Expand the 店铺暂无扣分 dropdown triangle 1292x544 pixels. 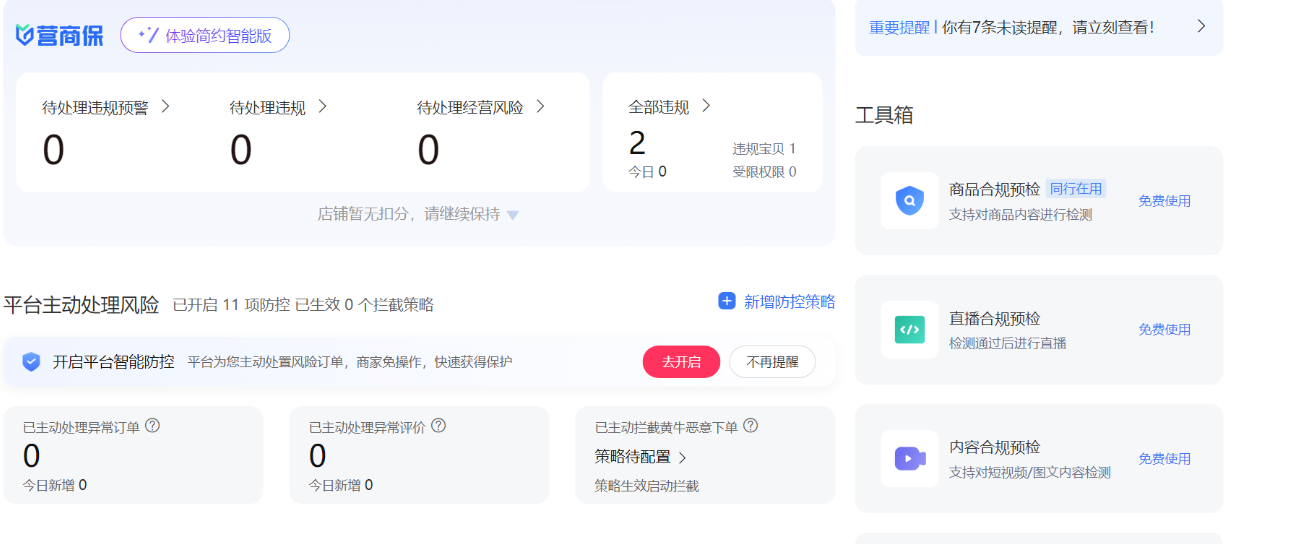513,215
